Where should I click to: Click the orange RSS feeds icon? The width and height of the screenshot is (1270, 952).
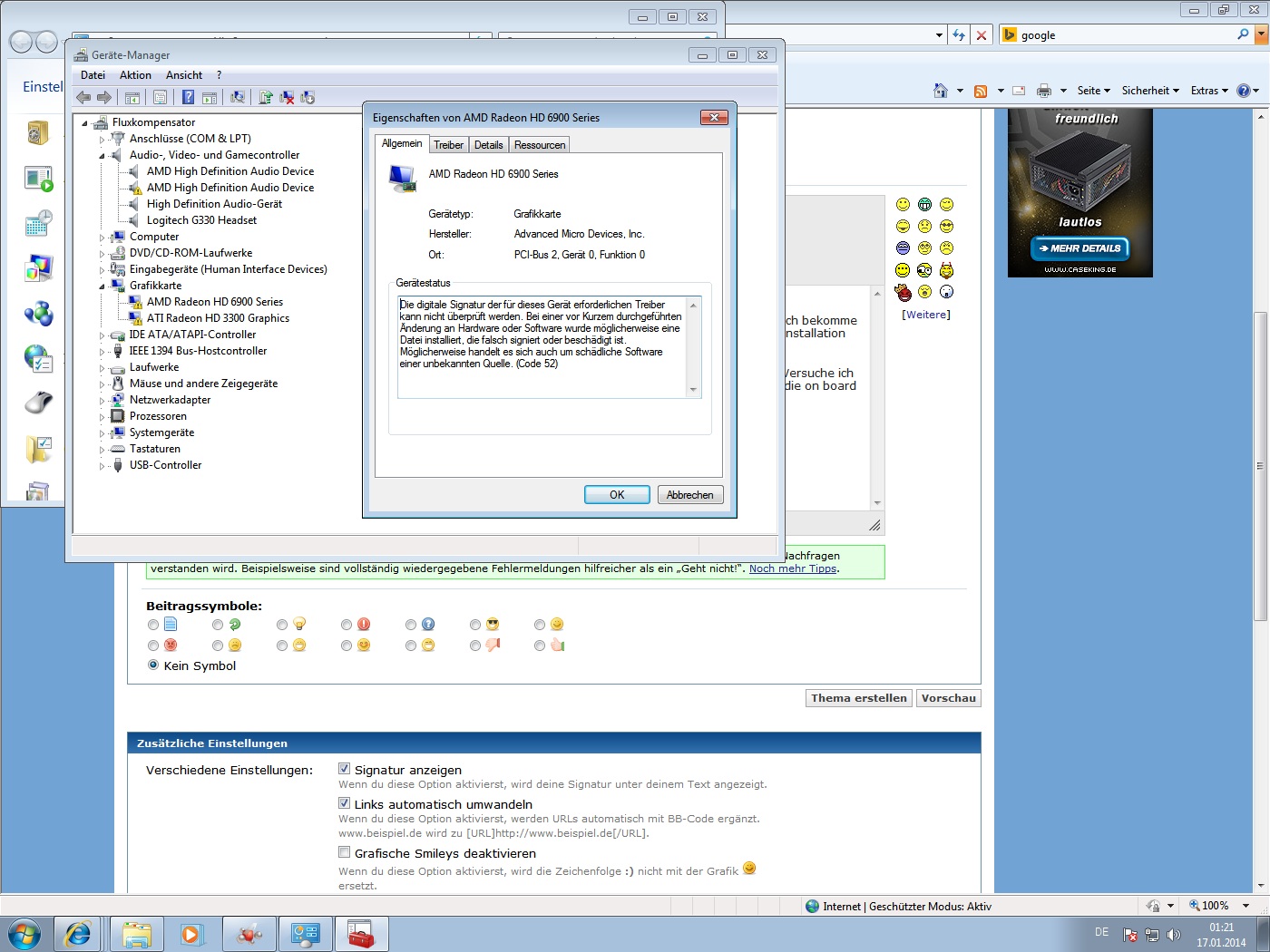[x=980, y=91]
